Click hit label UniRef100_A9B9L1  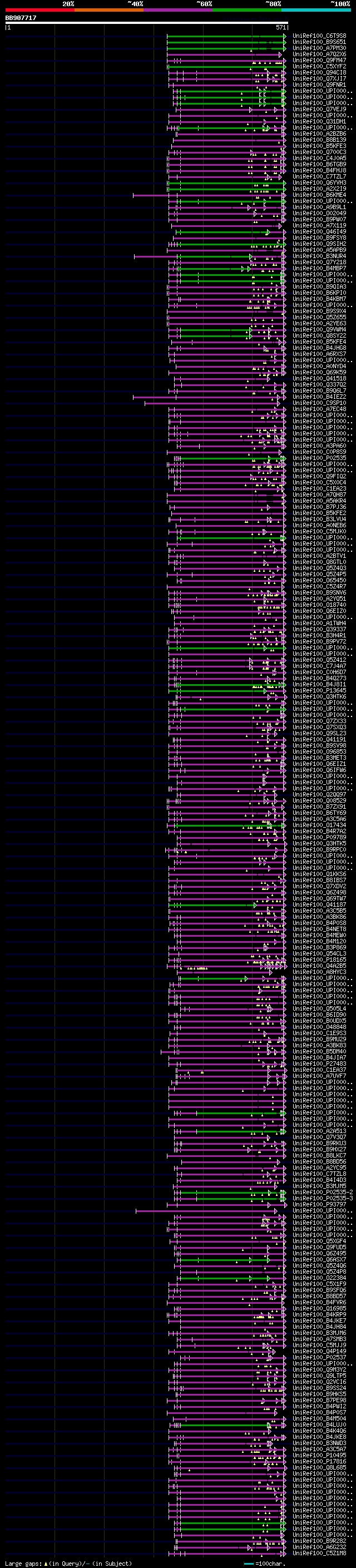[x=319, y=207]
